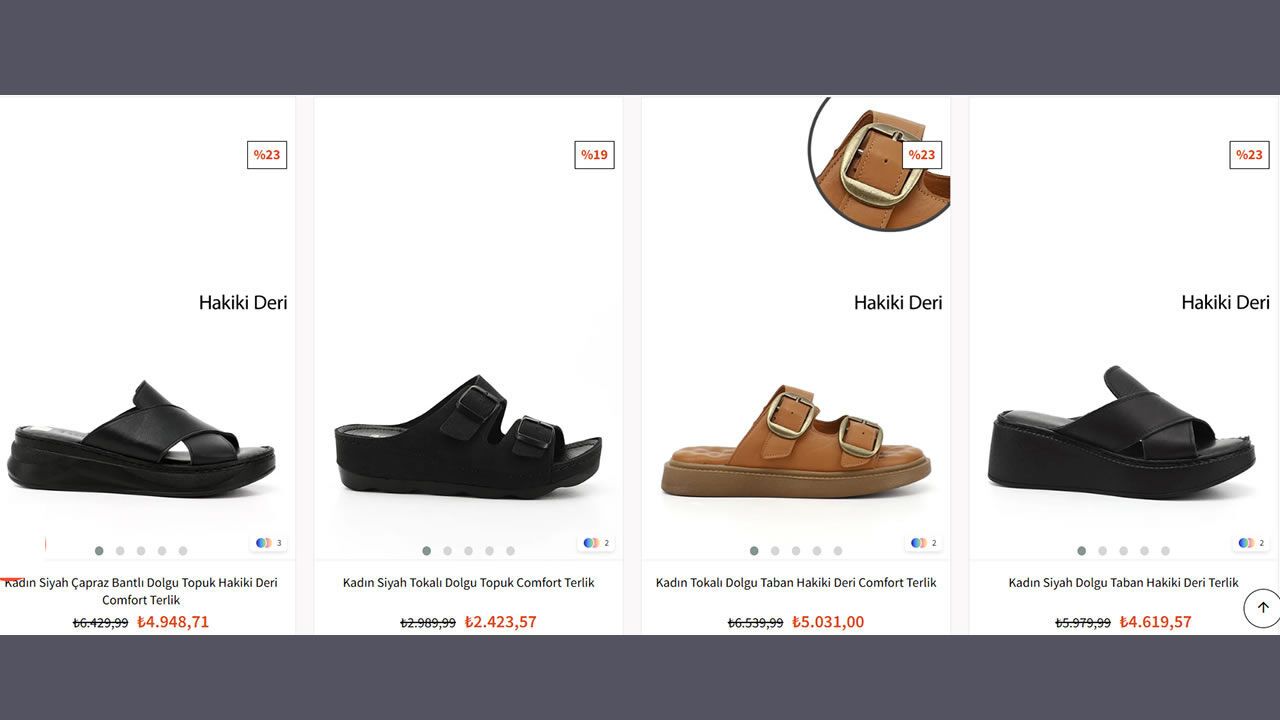Click the ₺5.031,00 discounted price
1280x720 pixels.
coord(828,622)
